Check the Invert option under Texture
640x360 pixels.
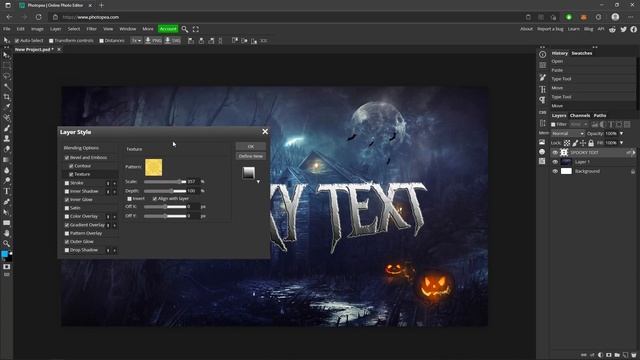point(129,199)
